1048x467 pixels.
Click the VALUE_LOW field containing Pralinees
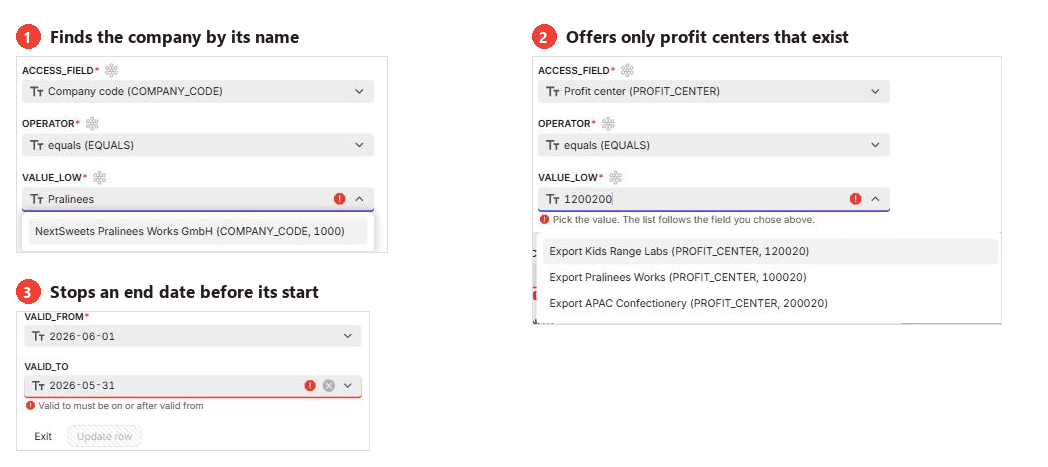click(x=198, y=199)
